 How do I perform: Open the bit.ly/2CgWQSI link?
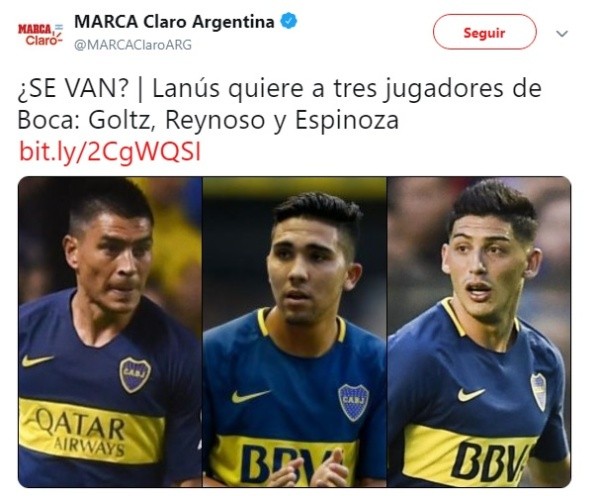click(110, 152)
